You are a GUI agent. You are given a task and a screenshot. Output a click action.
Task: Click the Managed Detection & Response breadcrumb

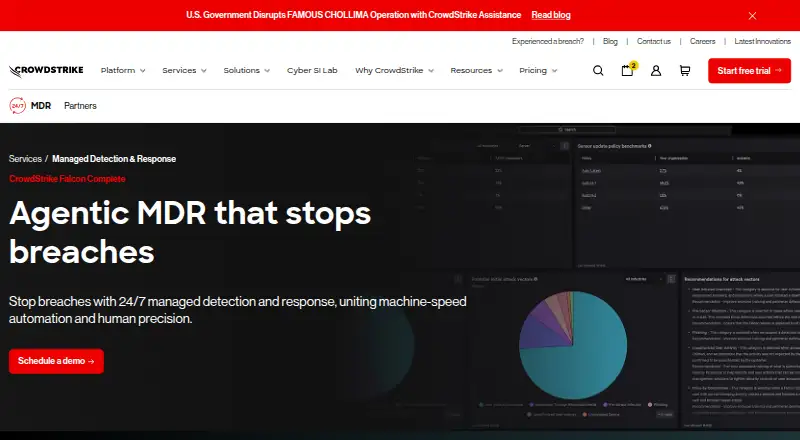pos(114,159)
